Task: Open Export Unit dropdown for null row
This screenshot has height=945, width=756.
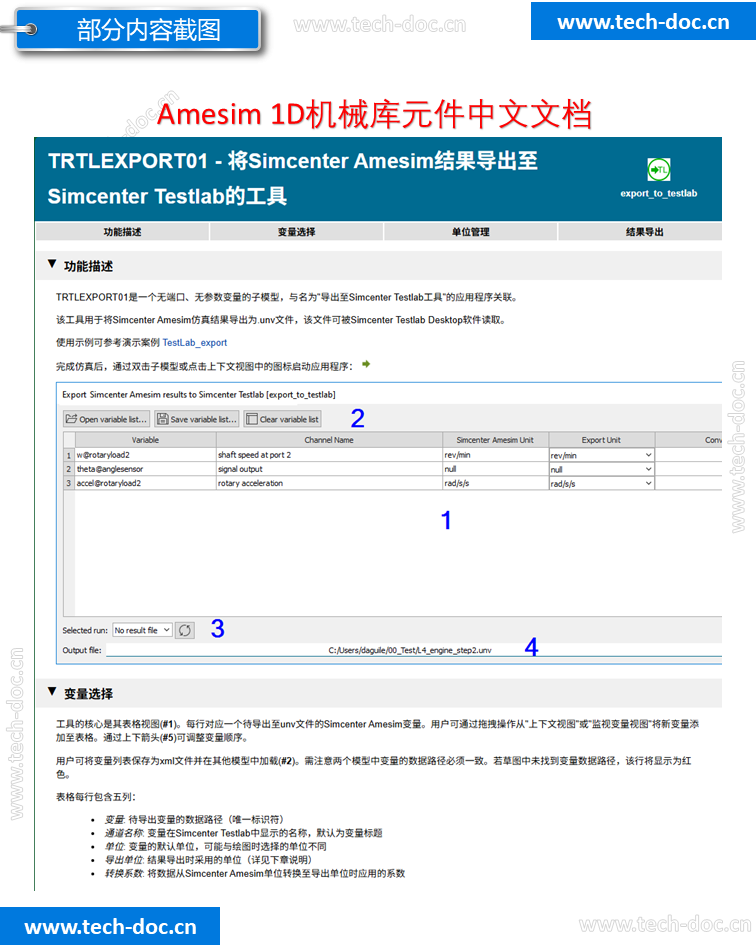Action: tap(601, 469)
